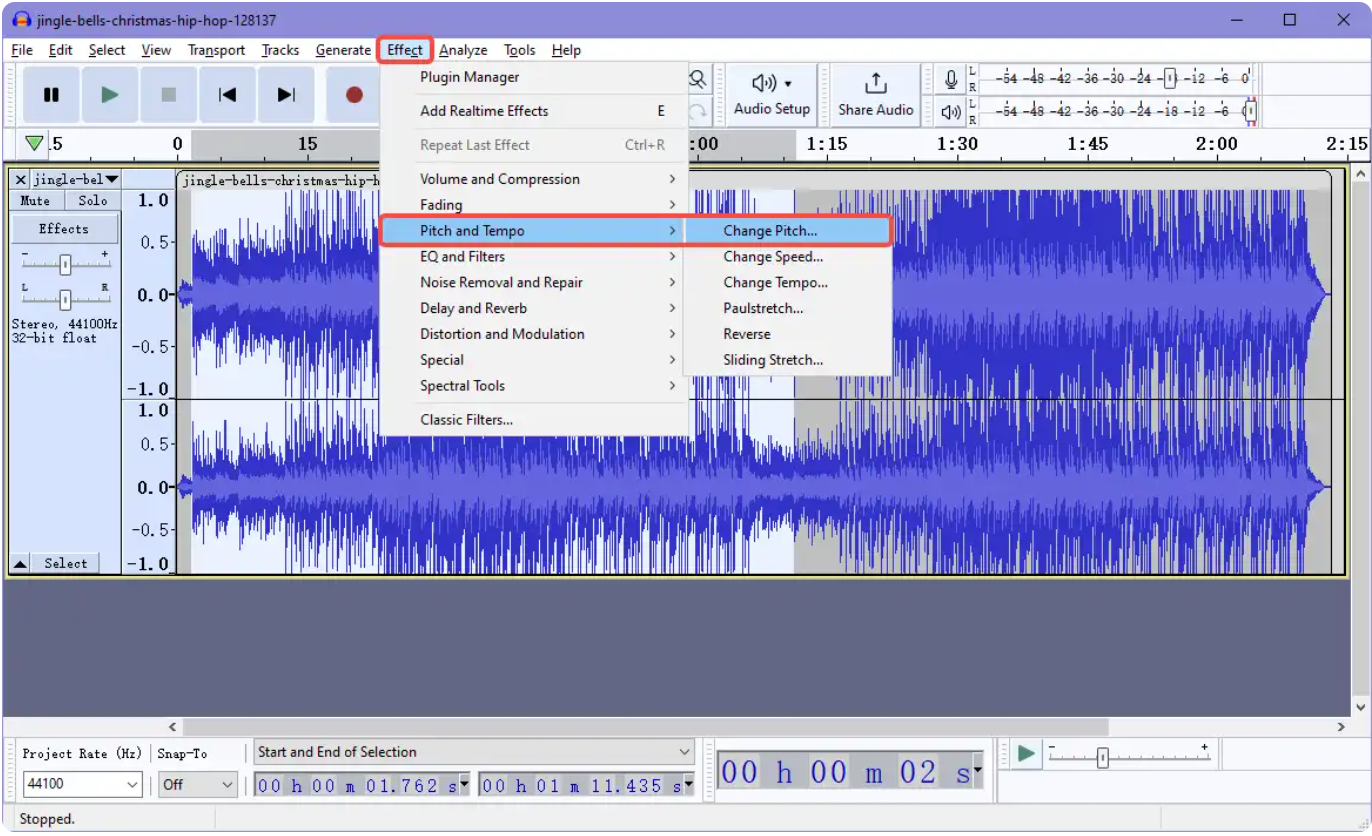The height and width of the screenshot is (836, 1372).
Task: Open the Tracks menu
Action: 280,50
